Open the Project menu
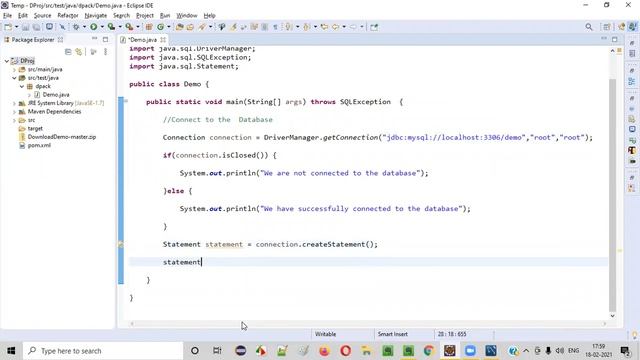The image size is (640, 360). tap(144, 16)
